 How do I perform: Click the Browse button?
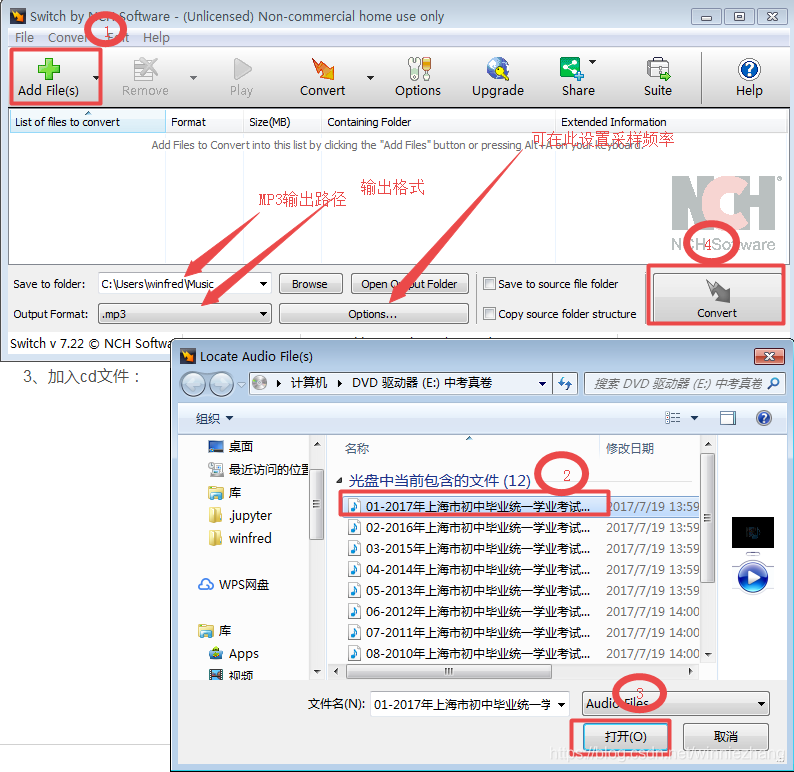point(310,284)
